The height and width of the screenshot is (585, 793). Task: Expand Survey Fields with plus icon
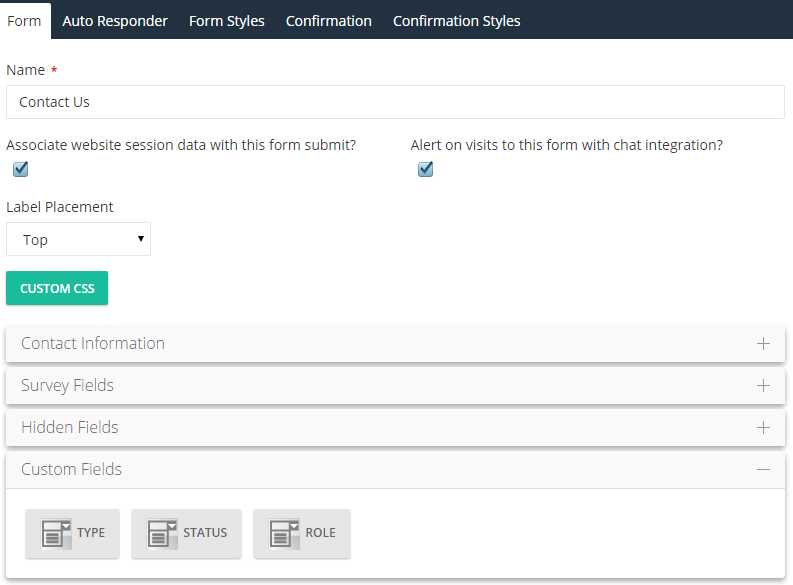[x=763, y=386]
